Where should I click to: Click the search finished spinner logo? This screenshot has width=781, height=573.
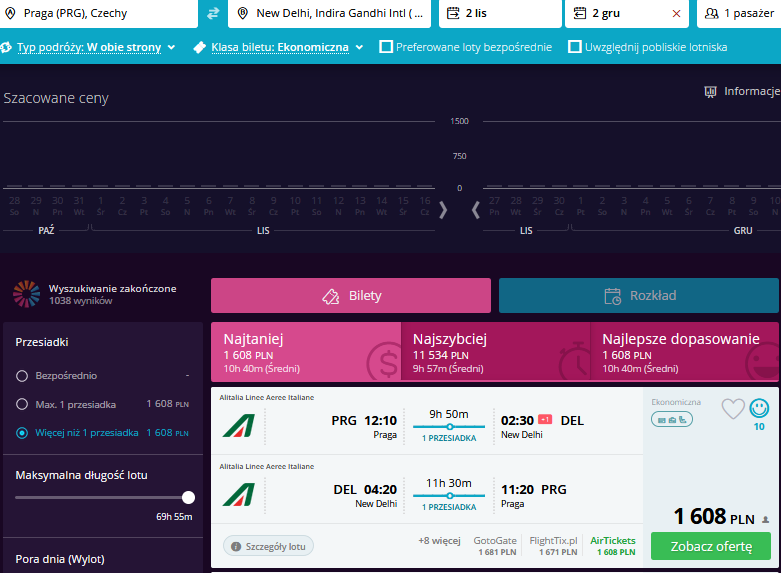pos(26,294)
